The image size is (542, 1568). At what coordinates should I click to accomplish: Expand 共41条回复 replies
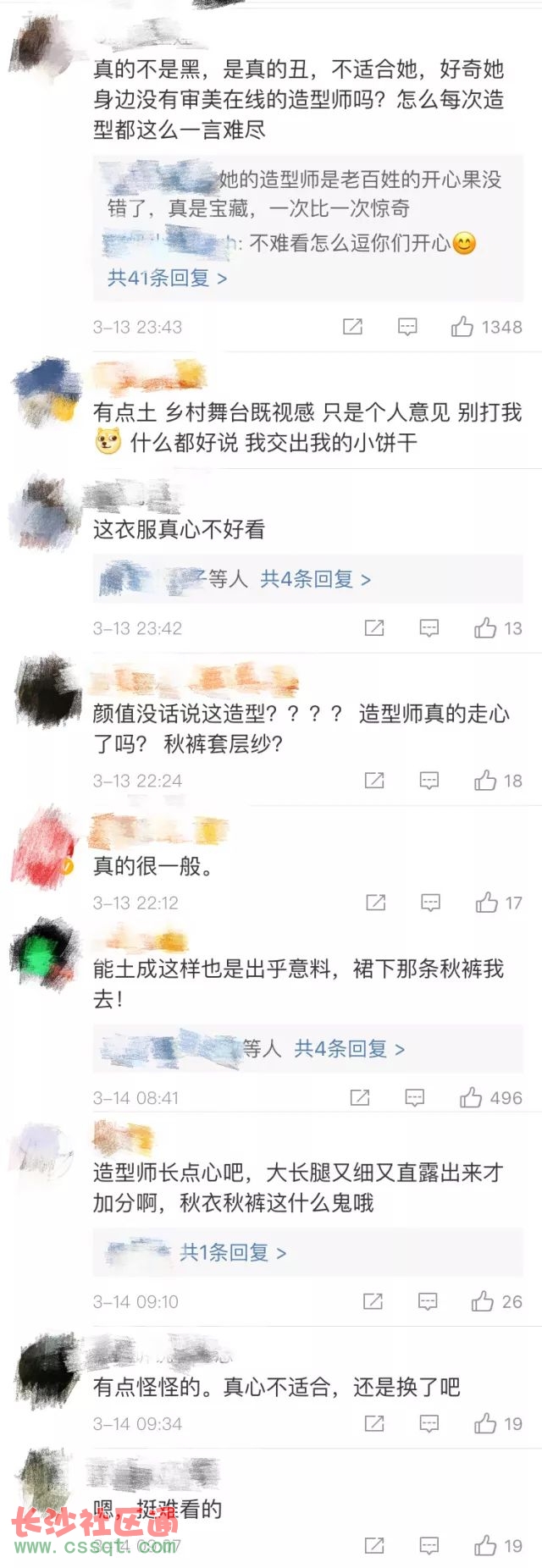click(167, 278)
